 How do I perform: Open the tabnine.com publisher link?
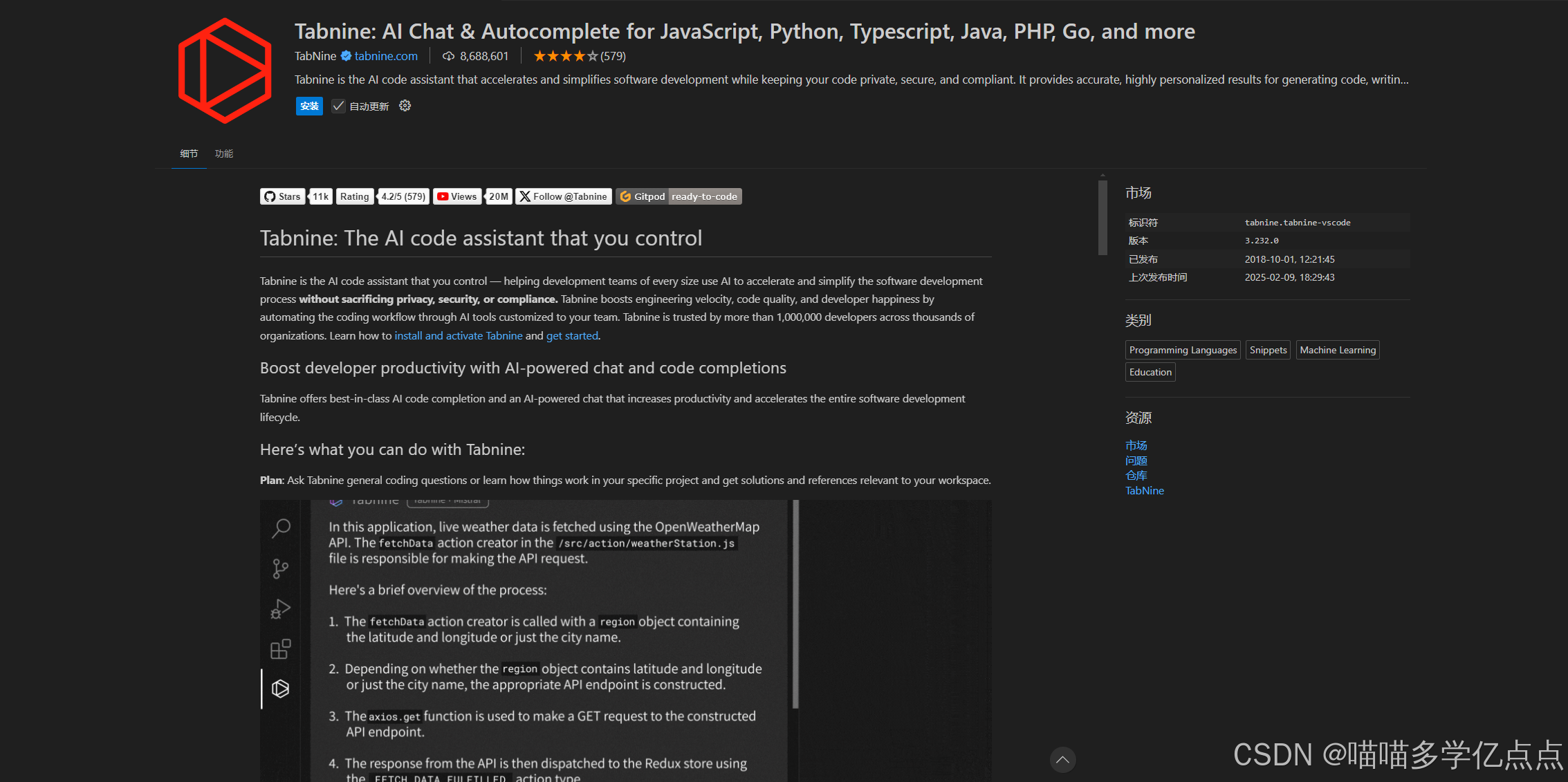386,56
